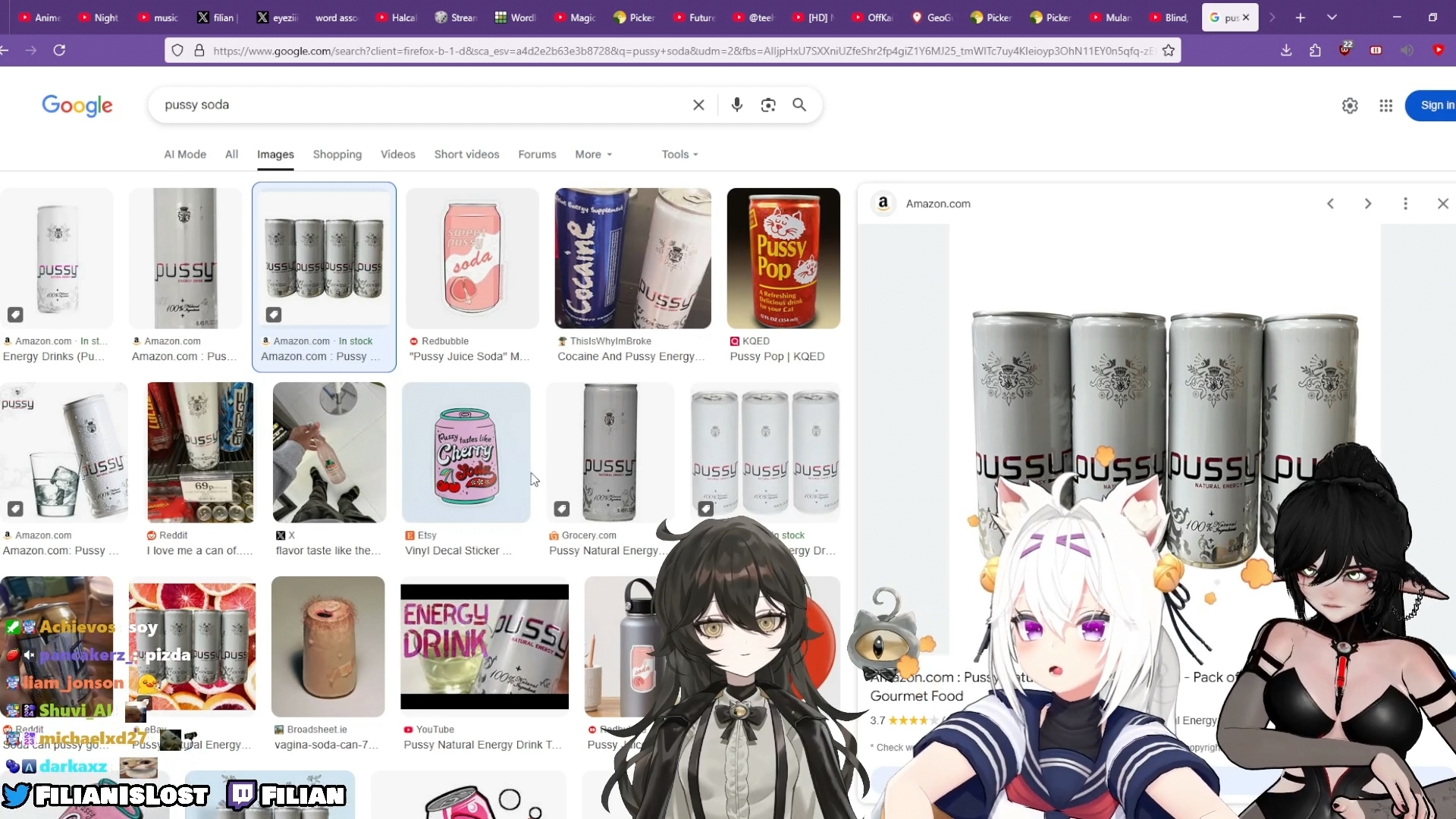The image size is (1456, 819).
Task: Open the Google apps grid
Action: (1385, 105)
